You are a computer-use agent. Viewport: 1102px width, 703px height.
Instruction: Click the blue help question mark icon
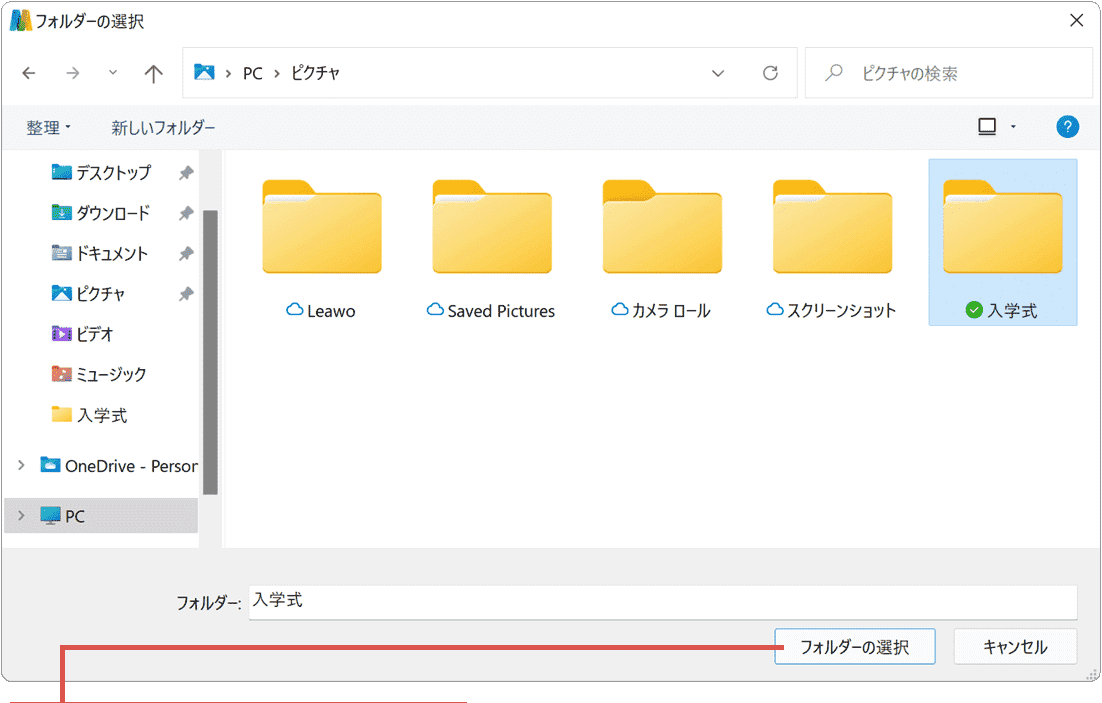pyautogui.click(x=1067, y=127)
